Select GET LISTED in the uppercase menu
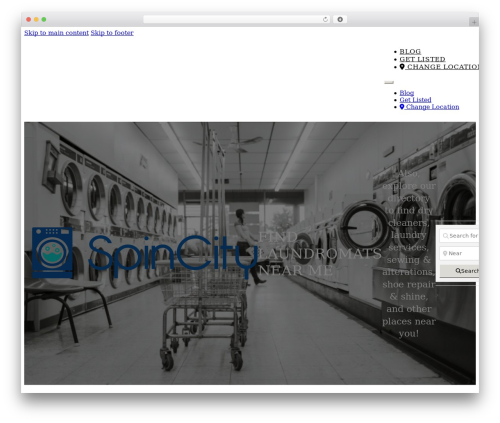This screenshot has height=423, width=500. point(422,59)
